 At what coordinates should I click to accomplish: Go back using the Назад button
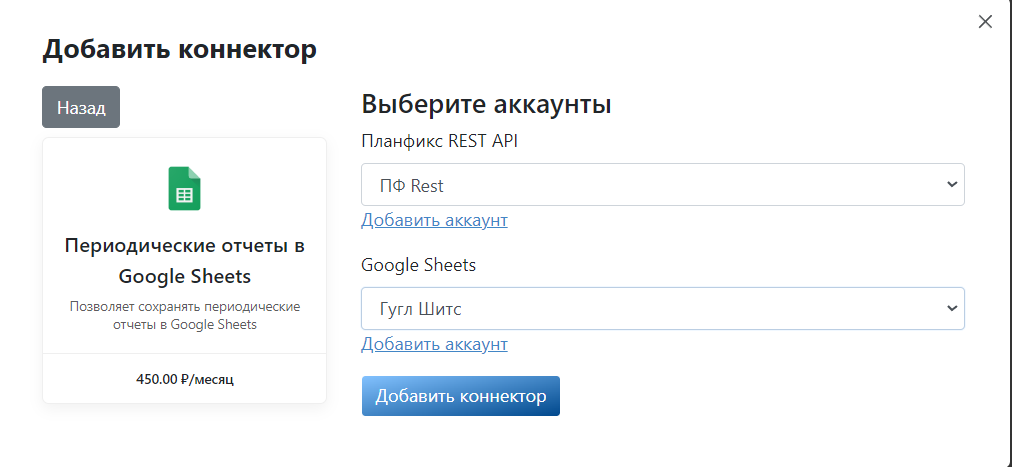(x=81, y=107)
